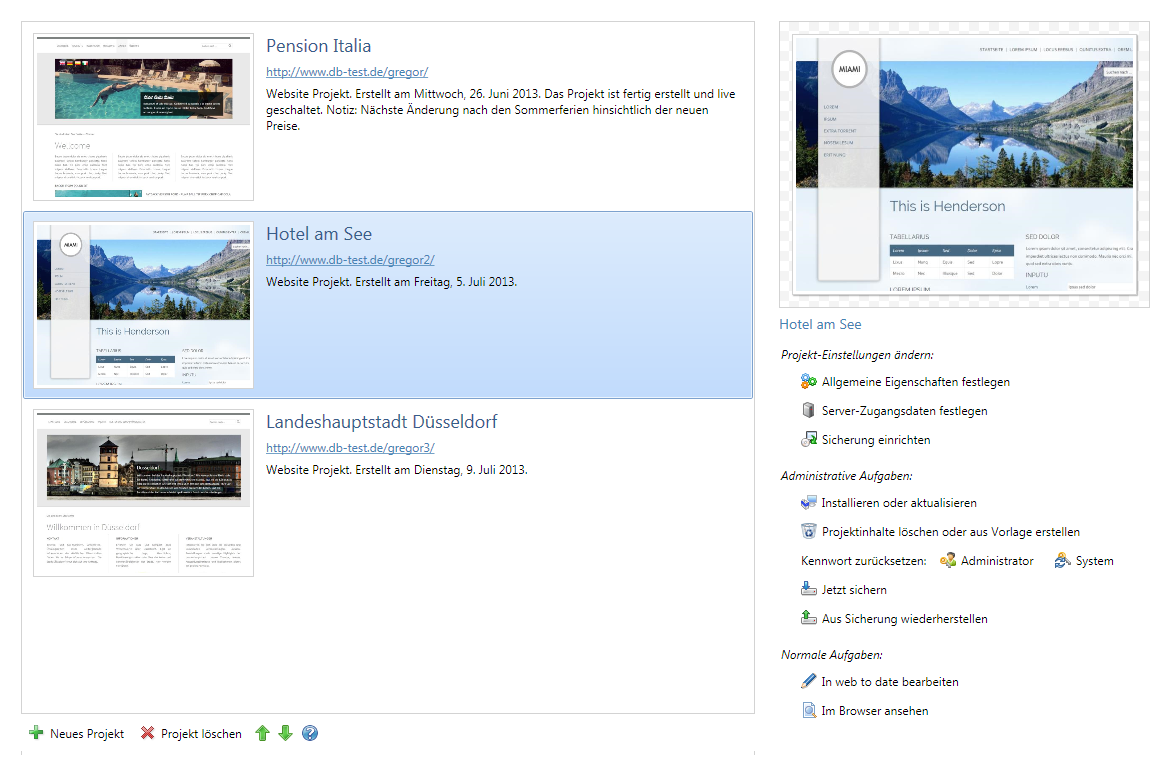Click the Installieren oder aktualisieren icon
Viewport: 1171px width, 764px height.
(809, 502)
